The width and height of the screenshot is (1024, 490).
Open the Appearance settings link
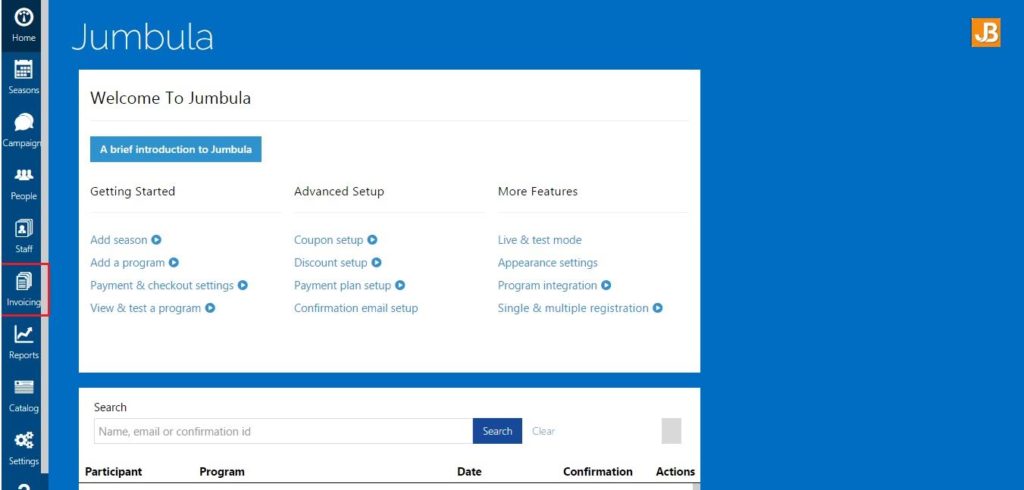[x=547, y=263]
